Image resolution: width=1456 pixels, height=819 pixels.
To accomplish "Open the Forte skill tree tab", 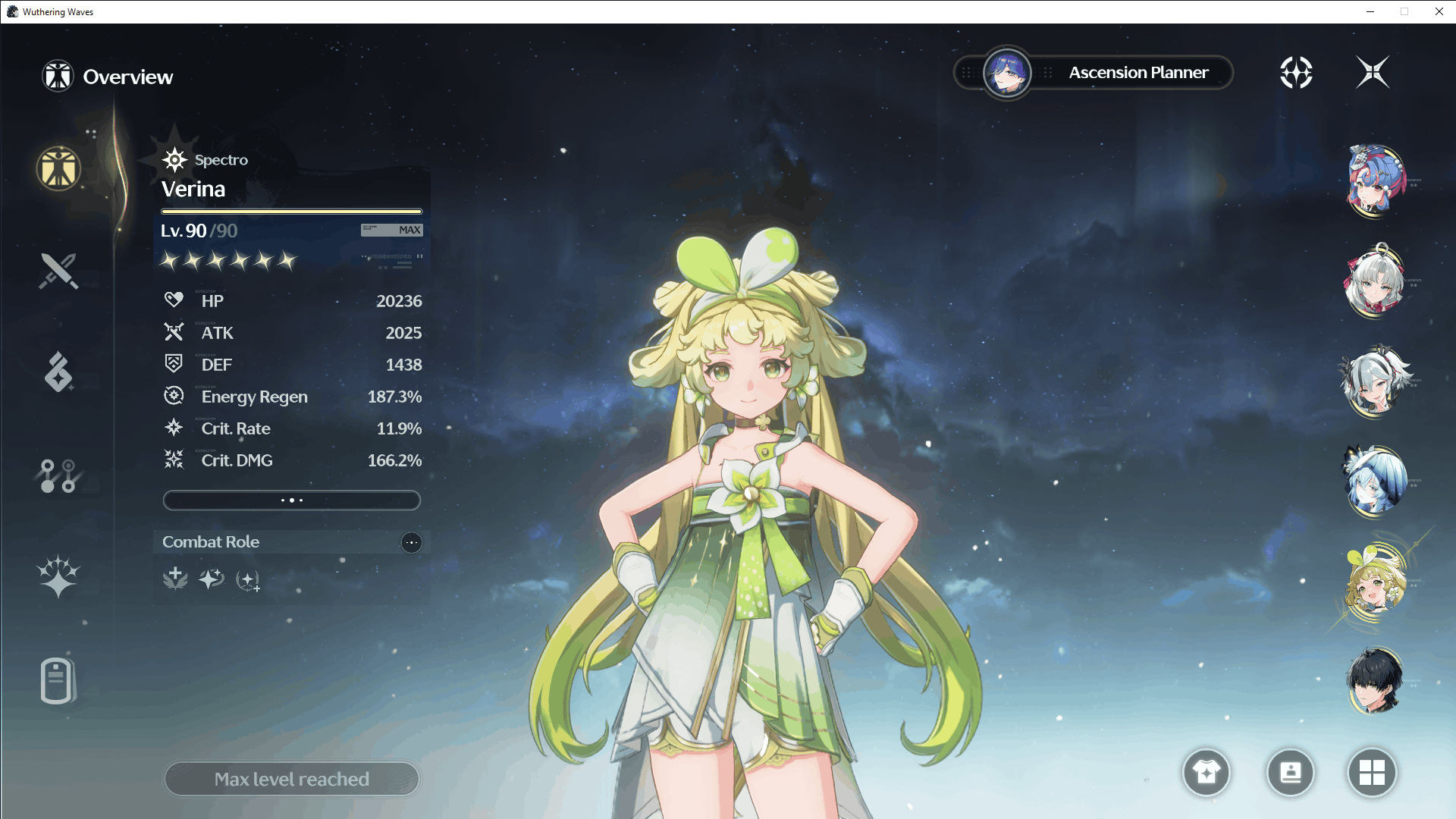I will tap(58, 476).
